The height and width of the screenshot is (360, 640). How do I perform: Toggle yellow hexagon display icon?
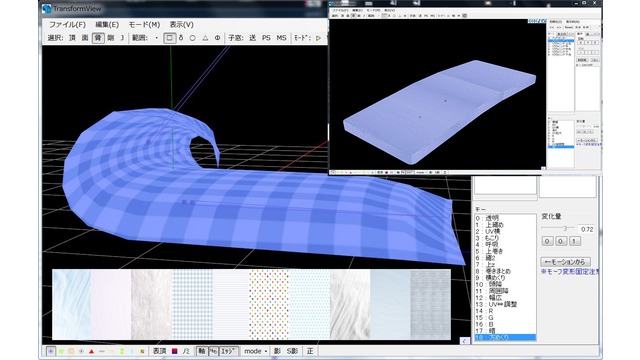click(x=142, y=351)
